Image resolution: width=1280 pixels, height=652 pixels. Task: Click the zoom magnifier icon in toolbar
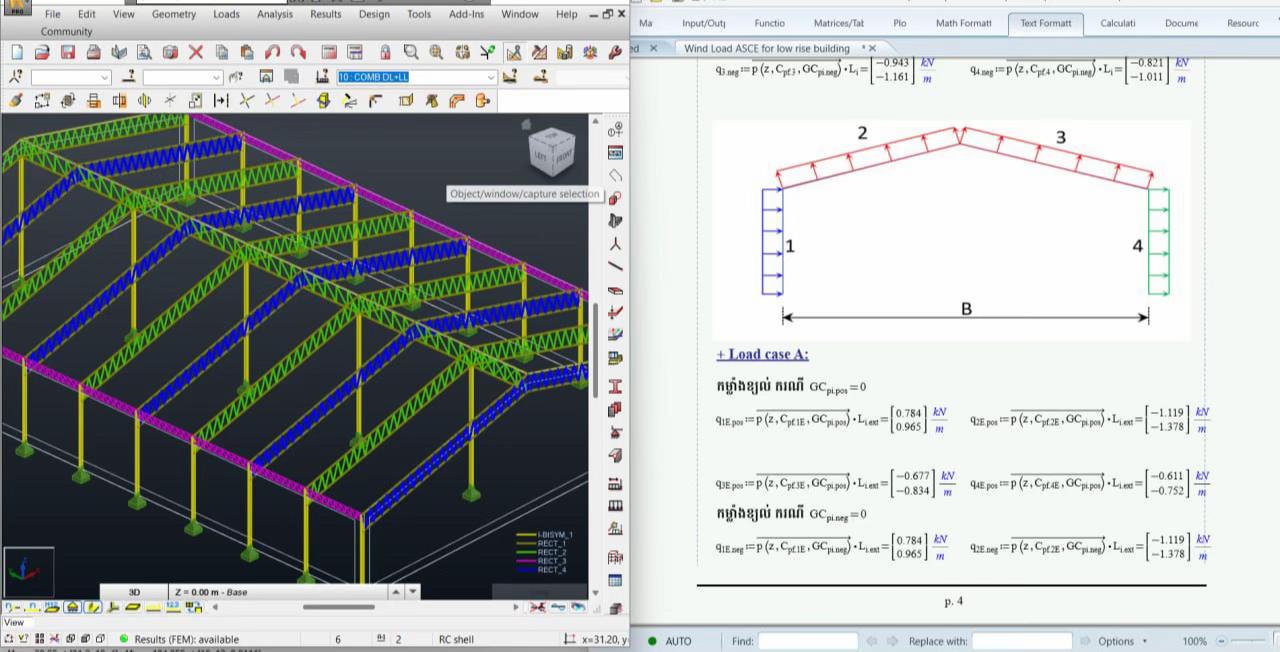click(x=411, y=53)
